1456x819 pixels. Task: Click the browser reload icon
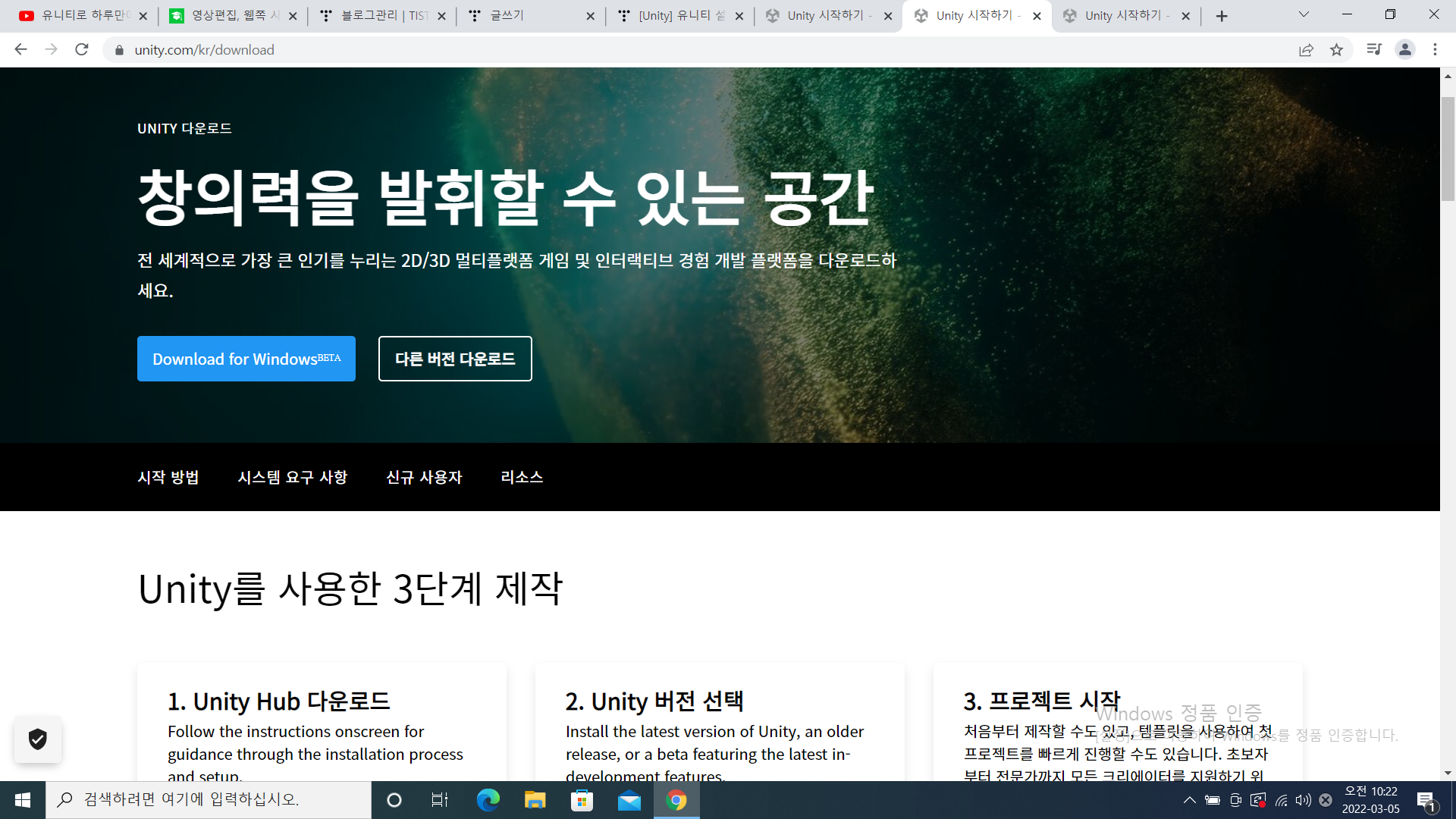pyautogui.click(x=82, y=50)
